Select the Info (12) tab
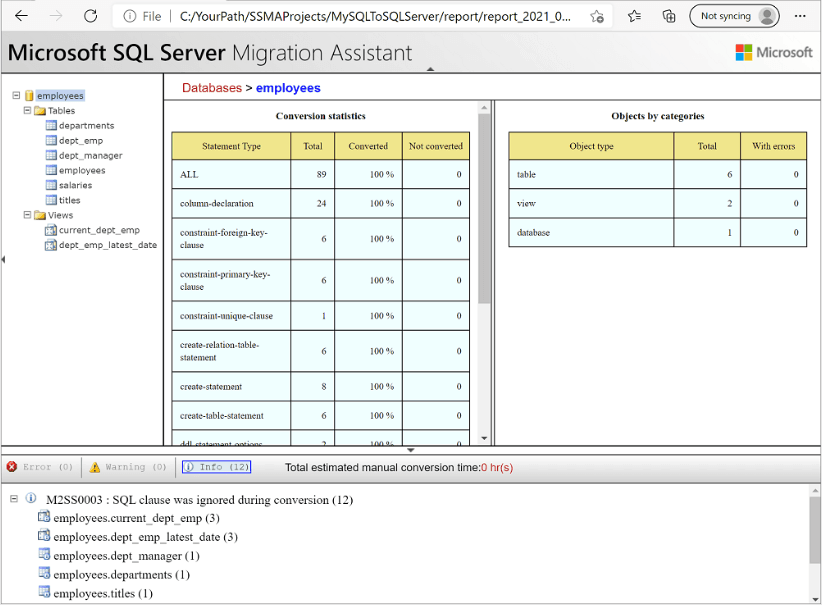The height and width of the screenshot is (605, 823). tap(216, 467)
